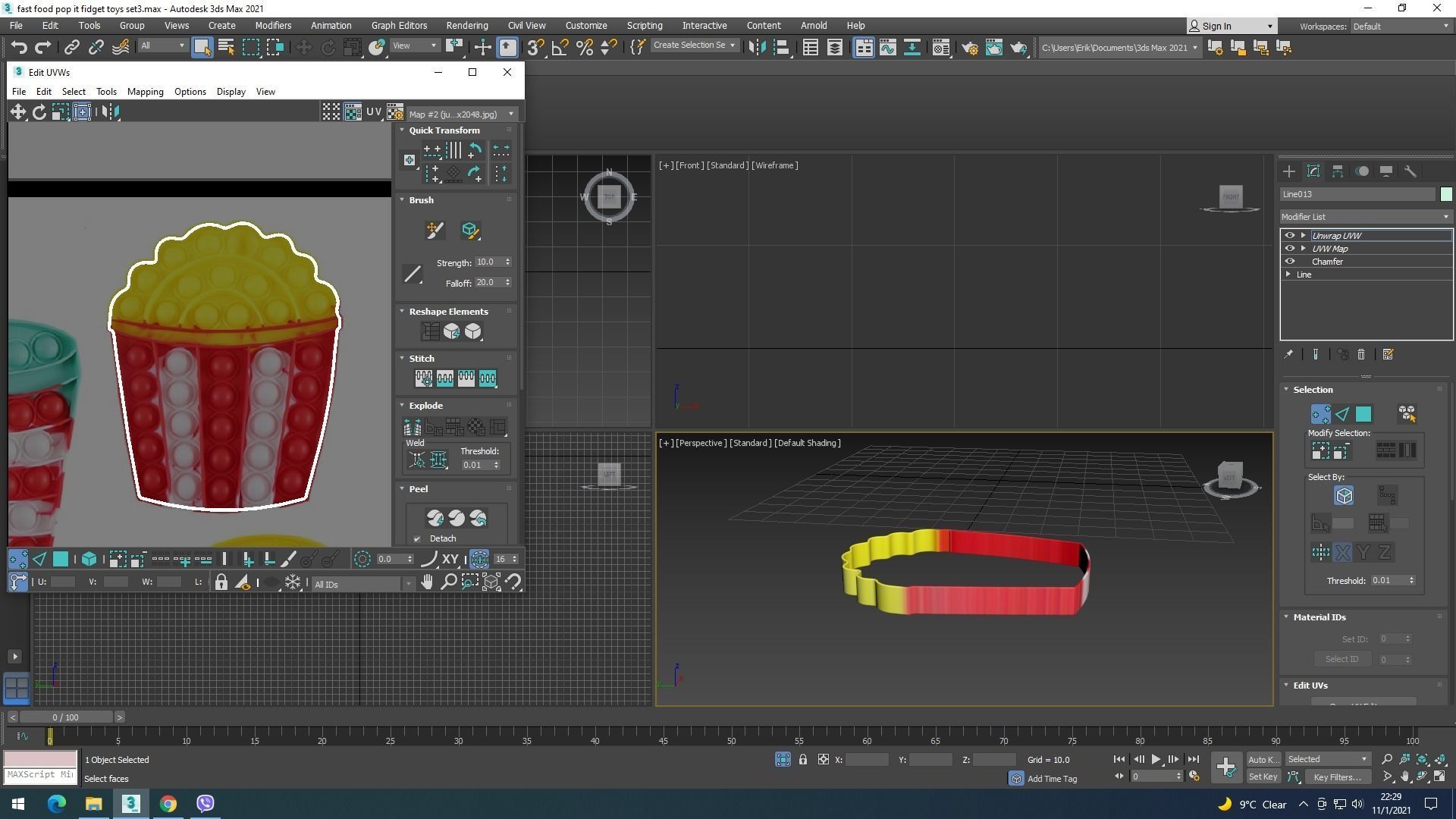Click the Pan tool hand icon
Image resolution: width=1456 pixels, height=819 pixels.
(x=427, y=582)
